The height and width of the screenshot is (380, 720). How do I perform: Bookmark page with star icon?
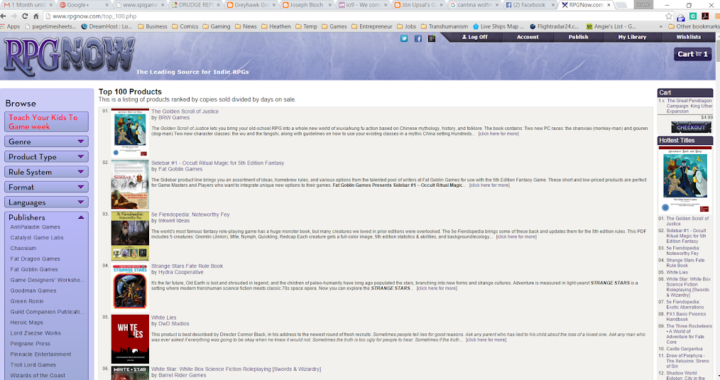pyautogui.click(x=669, y=17)
